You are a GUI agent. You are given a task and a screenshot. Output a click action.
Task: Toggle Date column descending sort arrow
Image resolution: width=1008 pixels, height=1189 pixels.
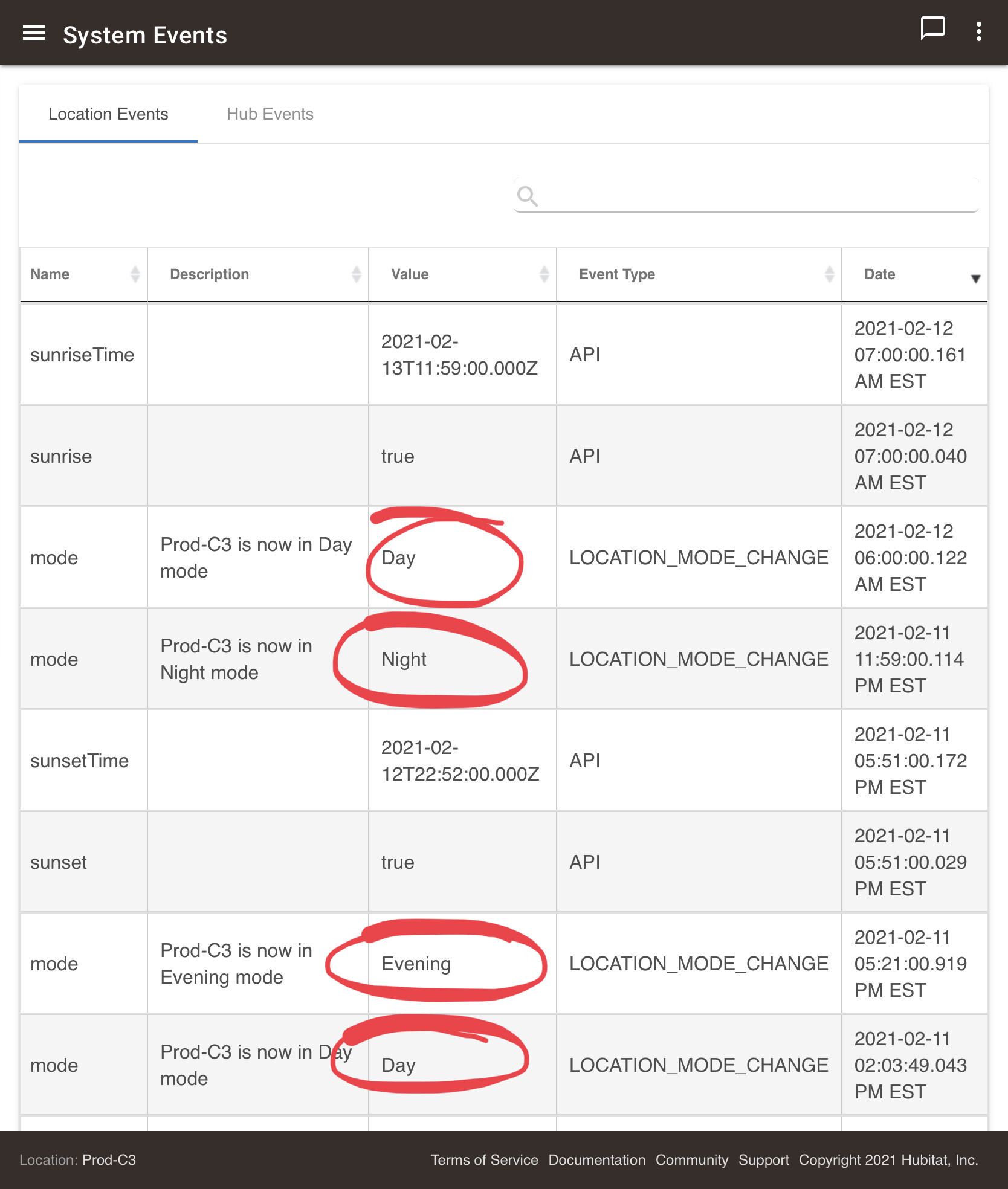[975, 279]
